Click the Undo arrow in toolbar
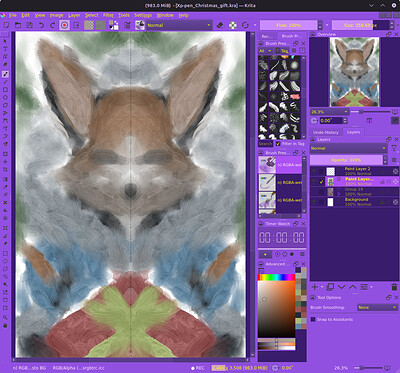The height and width of the screenshot is (373, 400). (41, 25)
